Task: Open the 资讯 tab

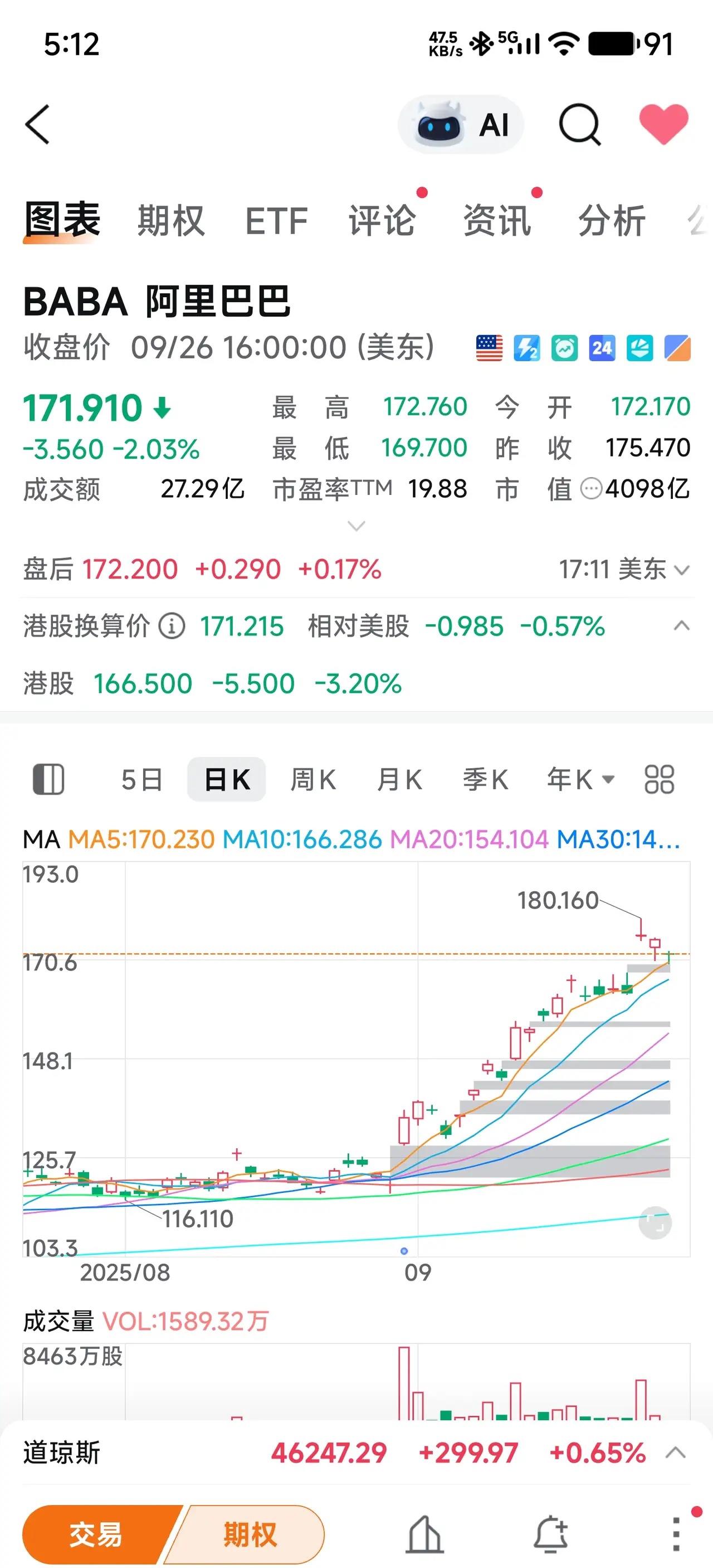Action: [x=497, y=220]
